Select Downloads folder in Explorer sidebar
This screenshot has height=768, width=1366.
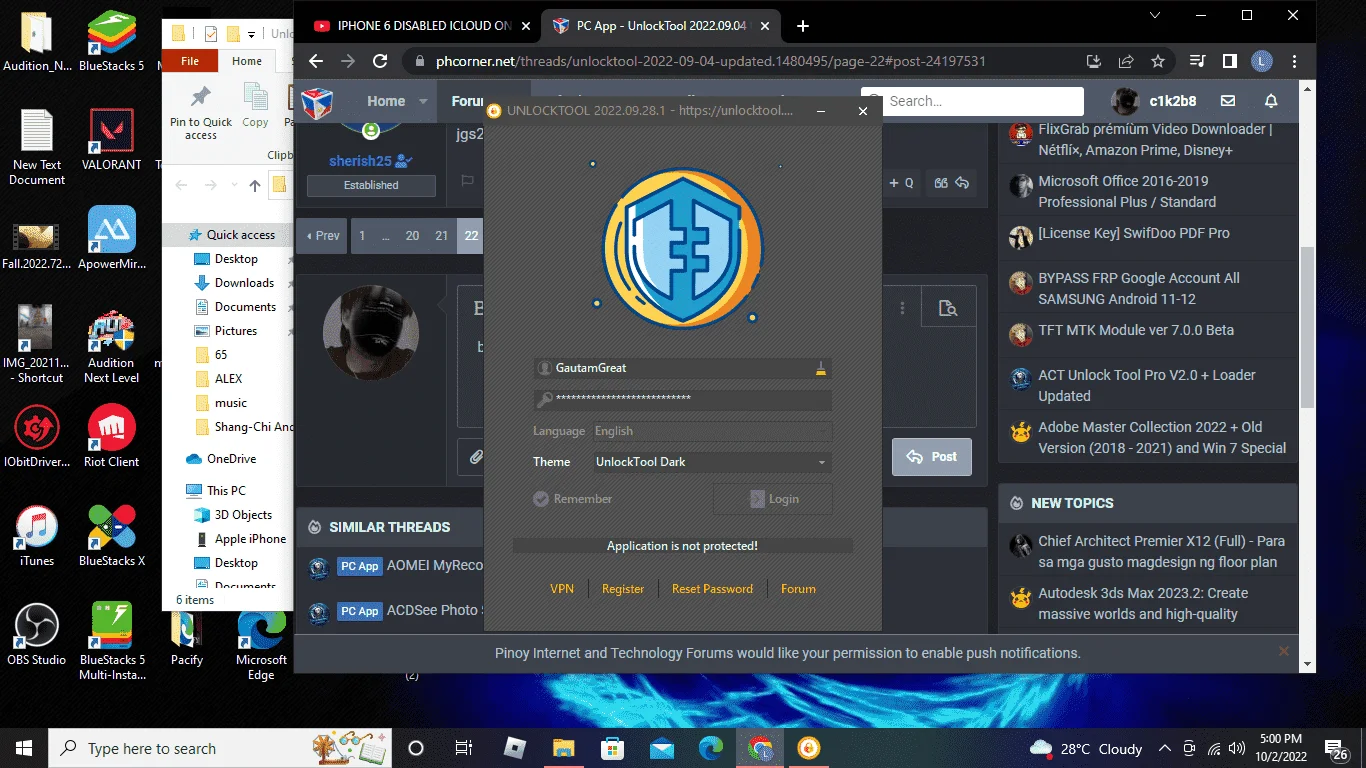[244, 283]
